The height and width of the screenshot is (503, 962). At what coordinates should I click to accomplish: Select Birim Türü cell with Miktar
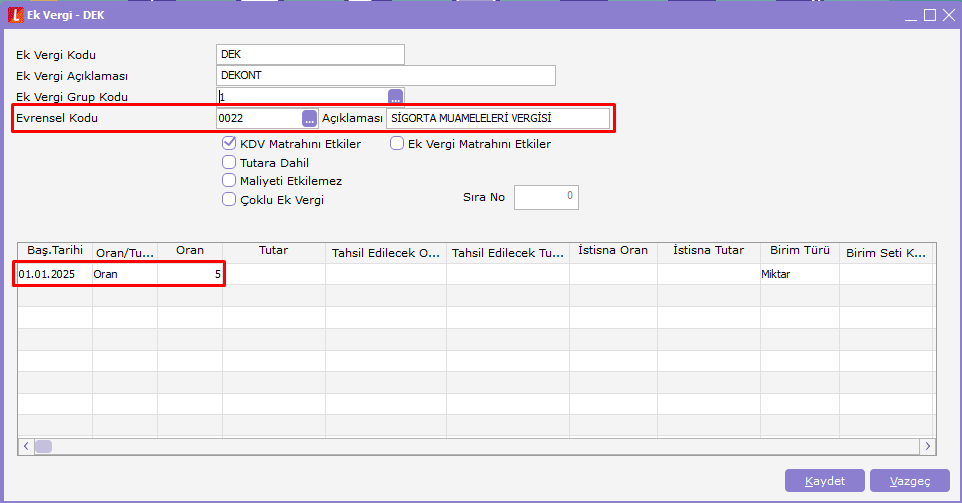coord(799,273)
